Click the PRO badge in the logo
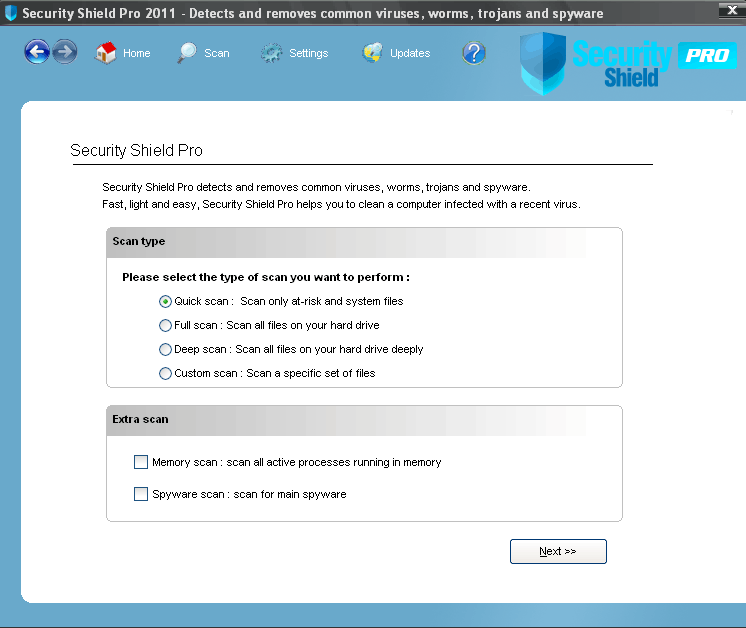Image resolution: width=746 pixels, height=628 pixels. coord(707,55)
